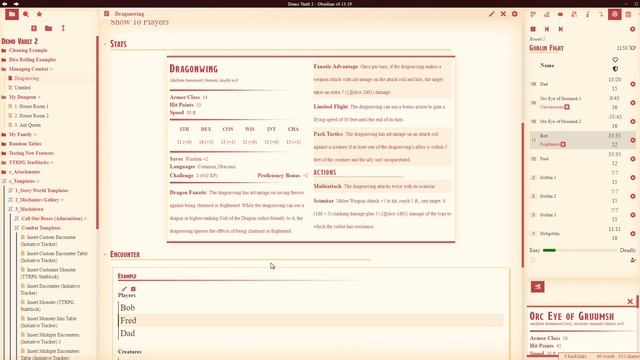The width and height of the screenshot is (640, 360).
Task: Open options for Orc Eye of Gruumsh 1
Action: point(633,103)
